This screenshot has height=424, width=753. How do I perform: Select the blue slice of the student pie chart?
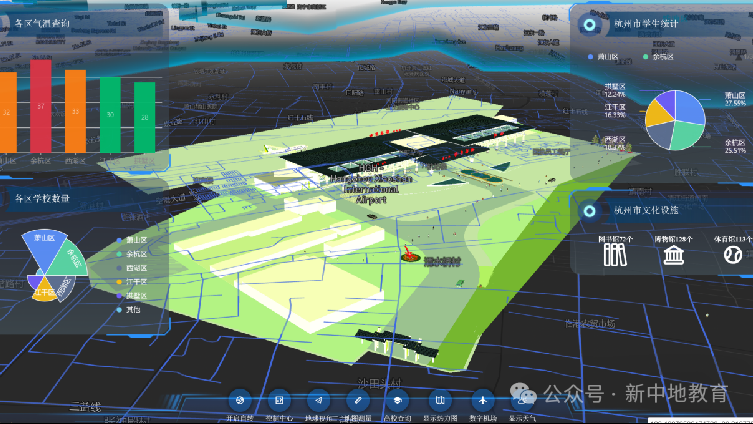689,108
